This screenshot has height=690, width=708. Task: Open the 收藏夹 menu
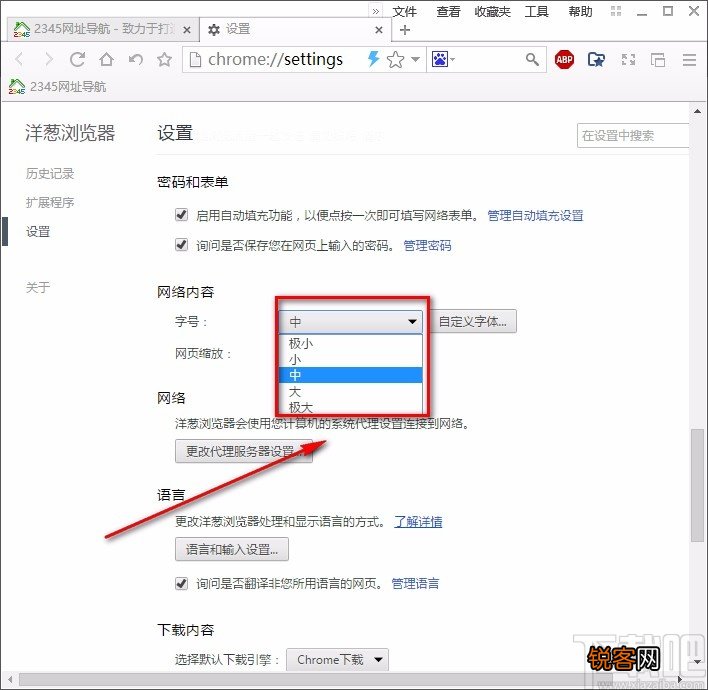(492, 11)
